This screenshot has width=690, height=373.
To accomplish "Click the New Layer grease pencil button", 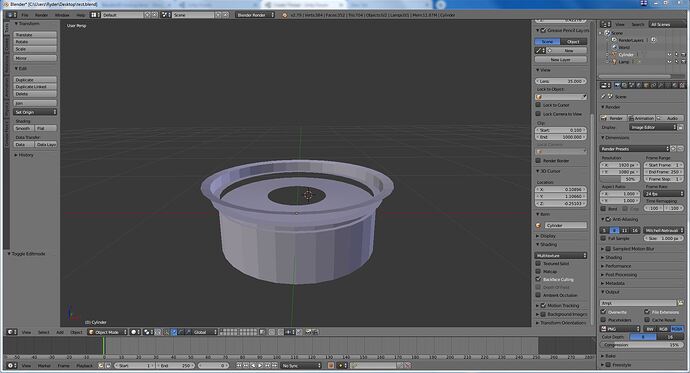I will (561, 59).
